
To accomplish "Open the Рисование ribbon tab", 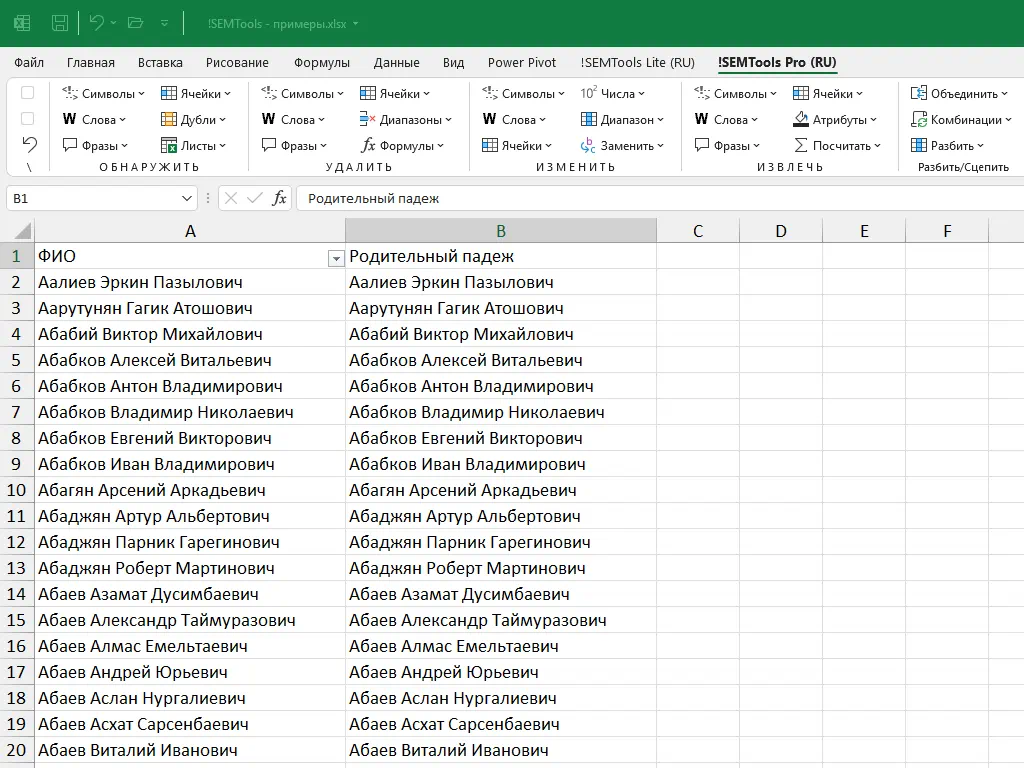I will pyautogui.click(x=237, y=63).
